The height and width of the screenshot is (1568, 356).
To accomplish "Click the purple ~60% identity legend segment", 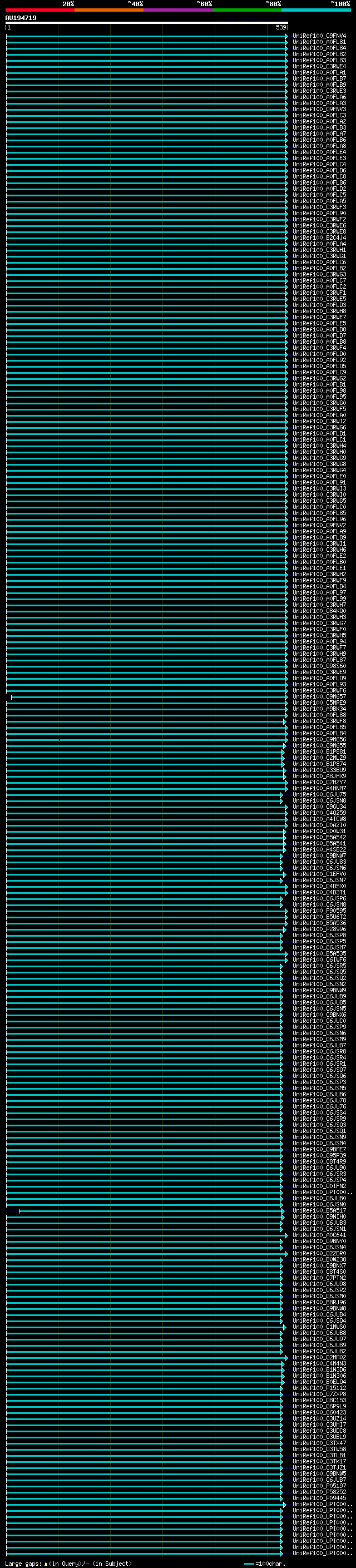I will click(179, 10).
